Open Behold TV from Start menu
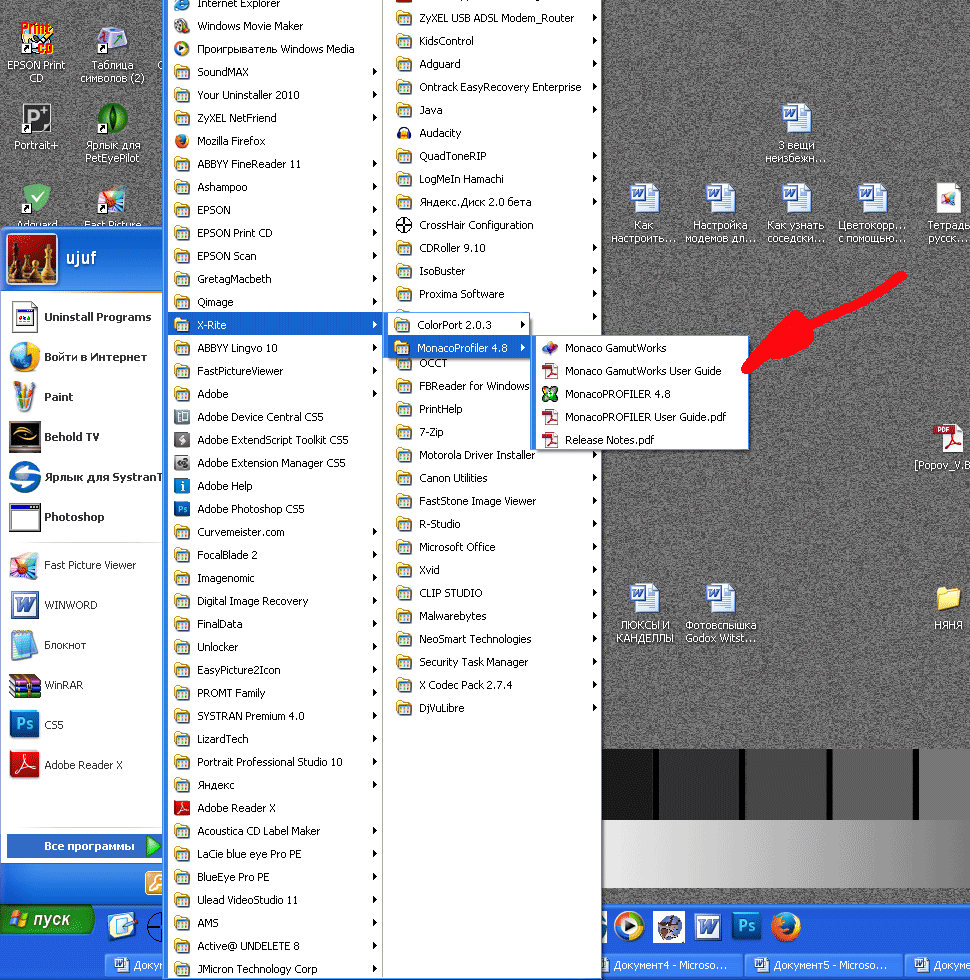Image resolution: width=970 pixels, height=980 pixels. tap(82, 437)
